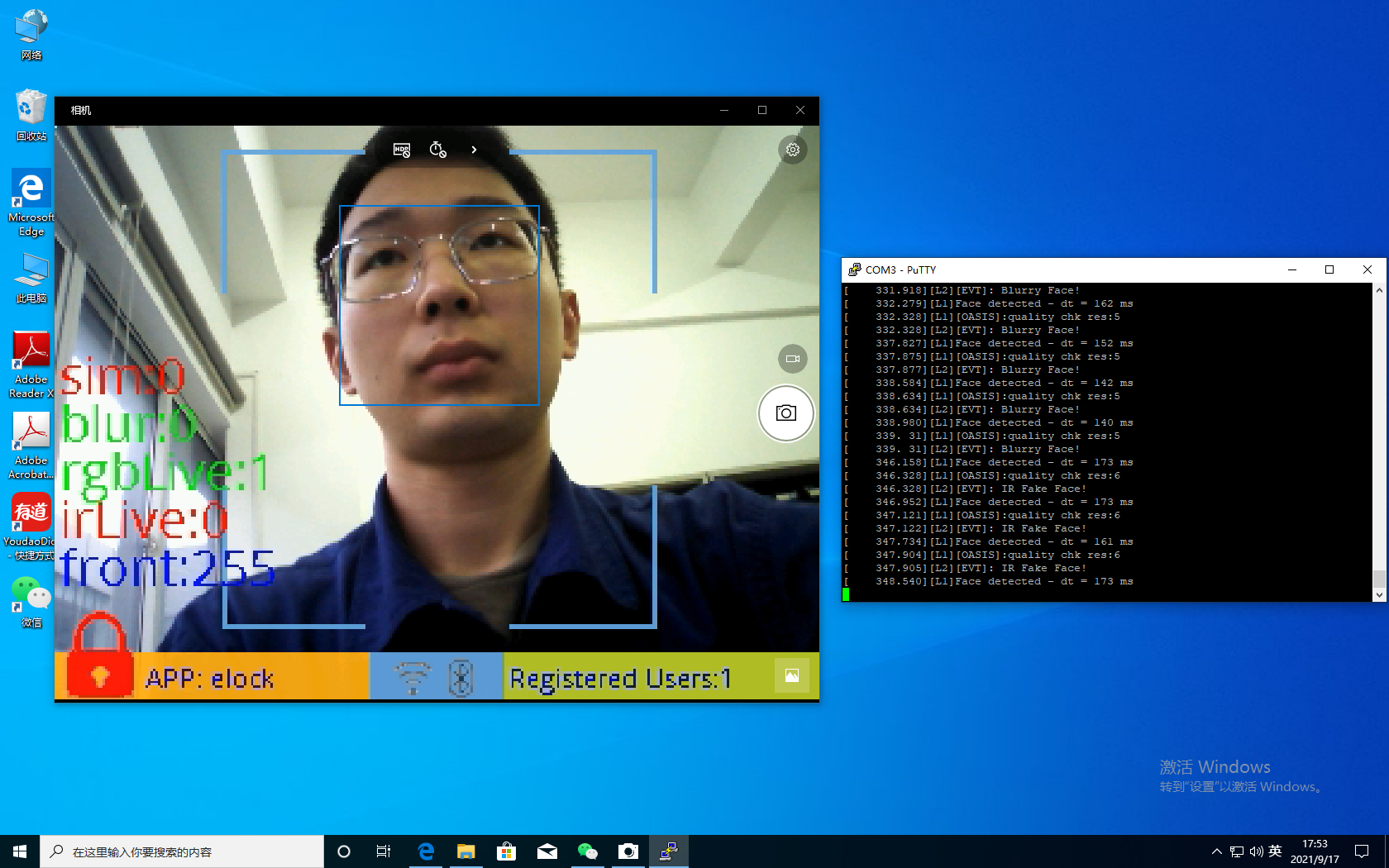The image size is (1389, 868).
Task: Open Cortana from the taskbar
Action: point(344,851)
